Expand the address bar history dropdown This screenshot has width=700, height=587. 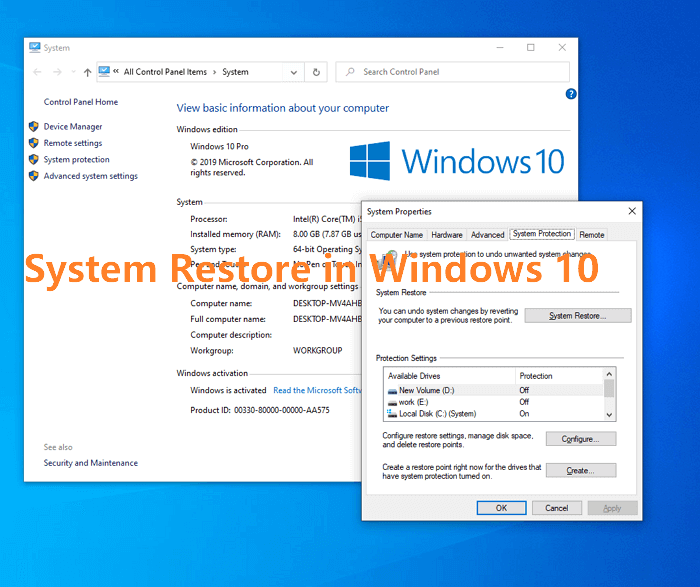pos(293,72)
